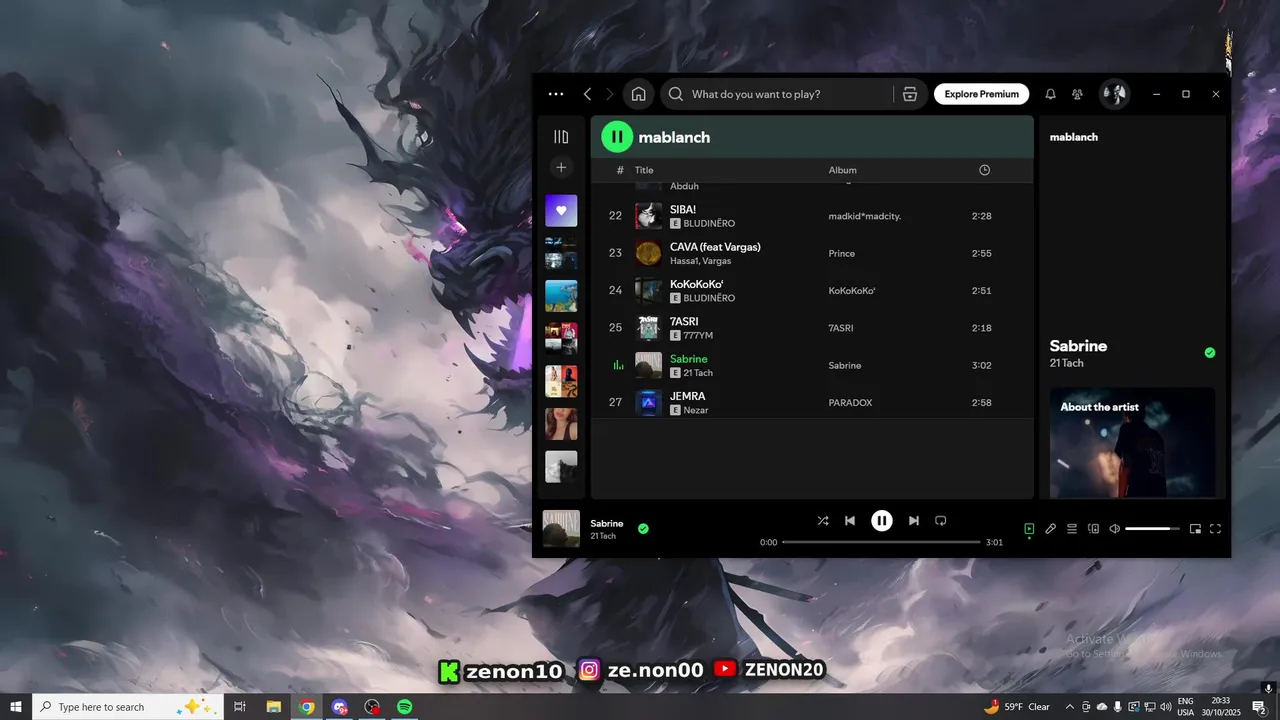Open the system volume tray icon
The width and height of the screenshot is (1280, 720).
tap(1166, 707)
